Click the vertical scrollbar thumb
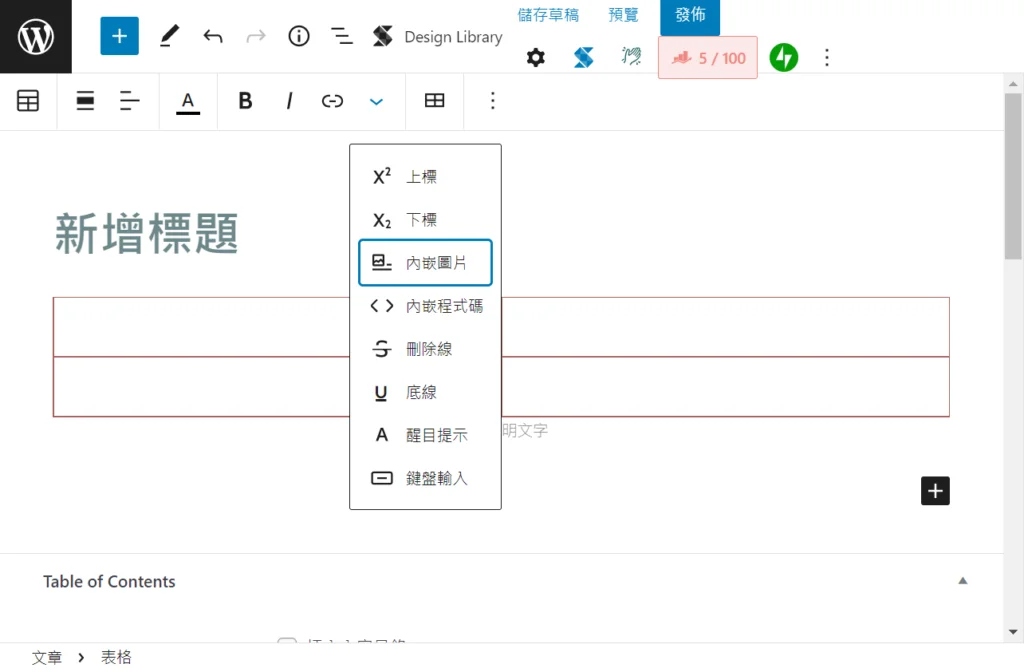The width and height of the screenshot is (1024, 672). coord(1013,176)
